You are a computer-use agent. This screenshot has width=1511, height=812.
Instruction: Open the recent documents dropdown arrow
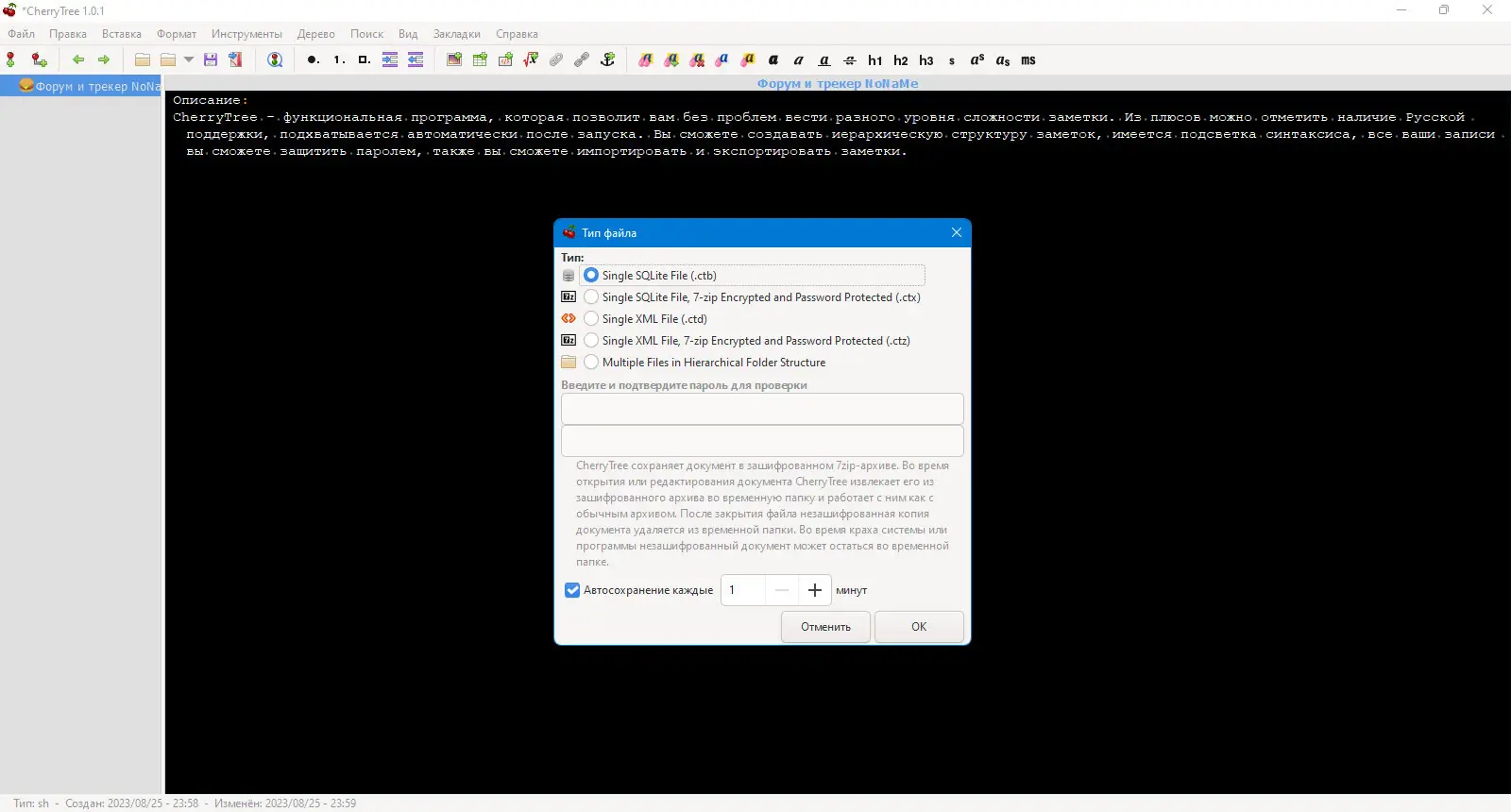(x=189, y=59)
